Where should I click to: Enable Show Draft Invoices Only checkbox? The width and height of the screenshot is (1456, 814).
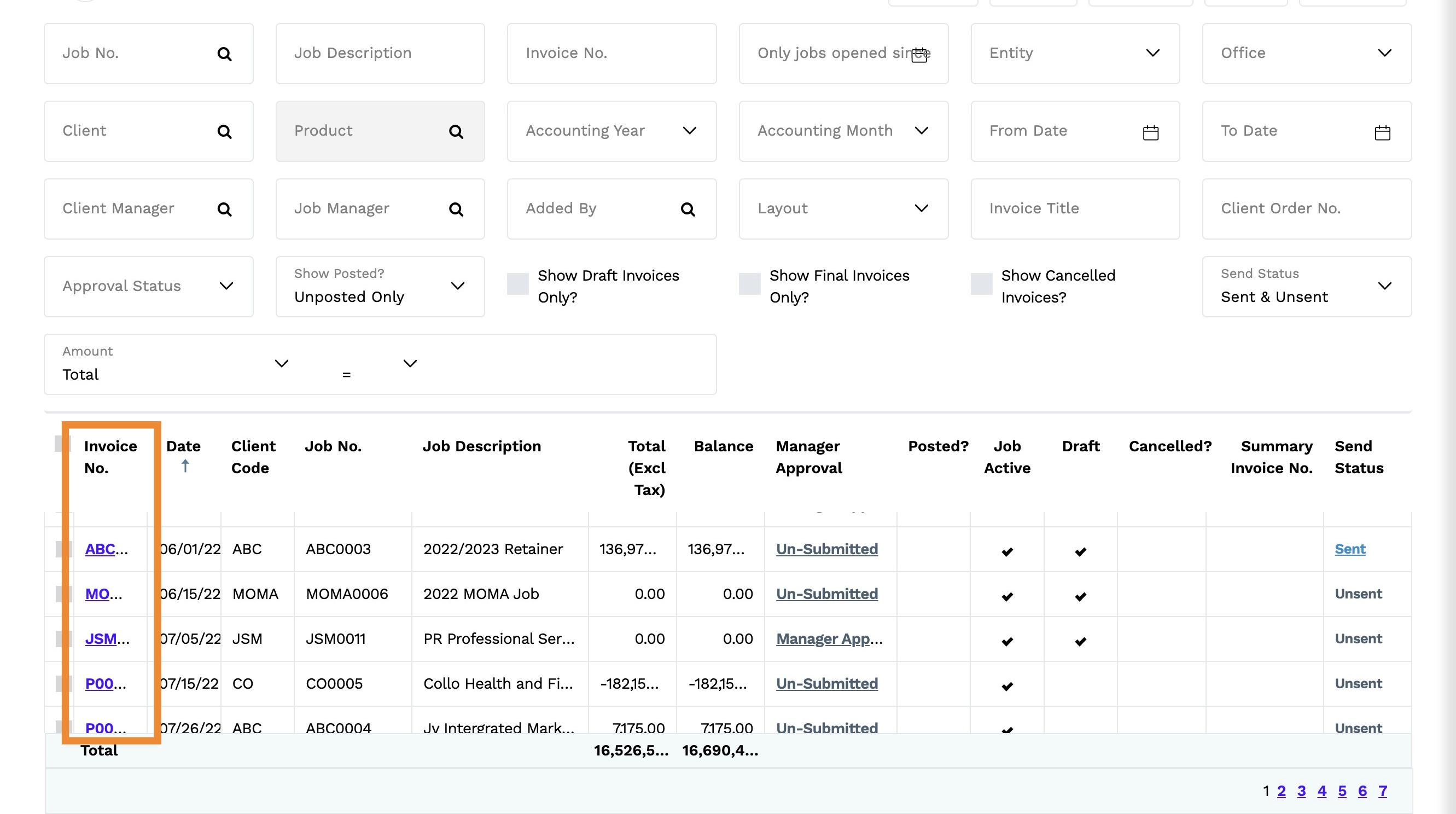point(517,284)
